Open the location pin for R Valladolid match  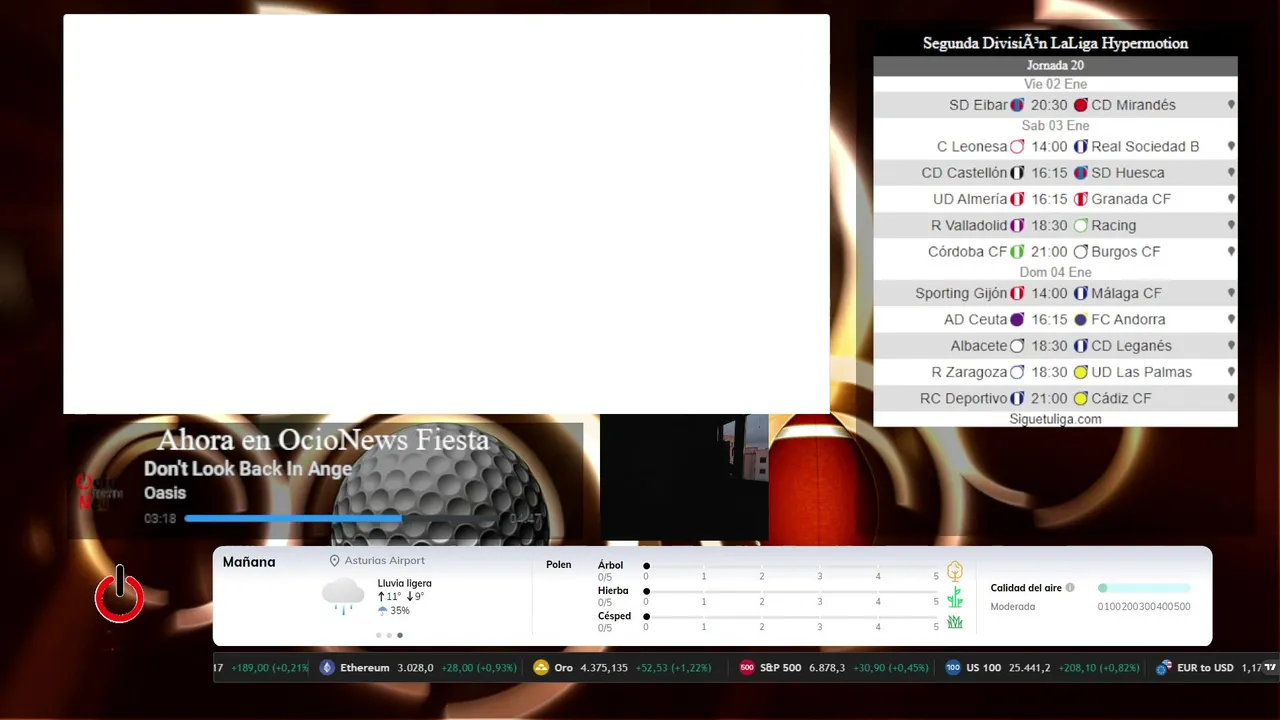tap(1231, 225)
